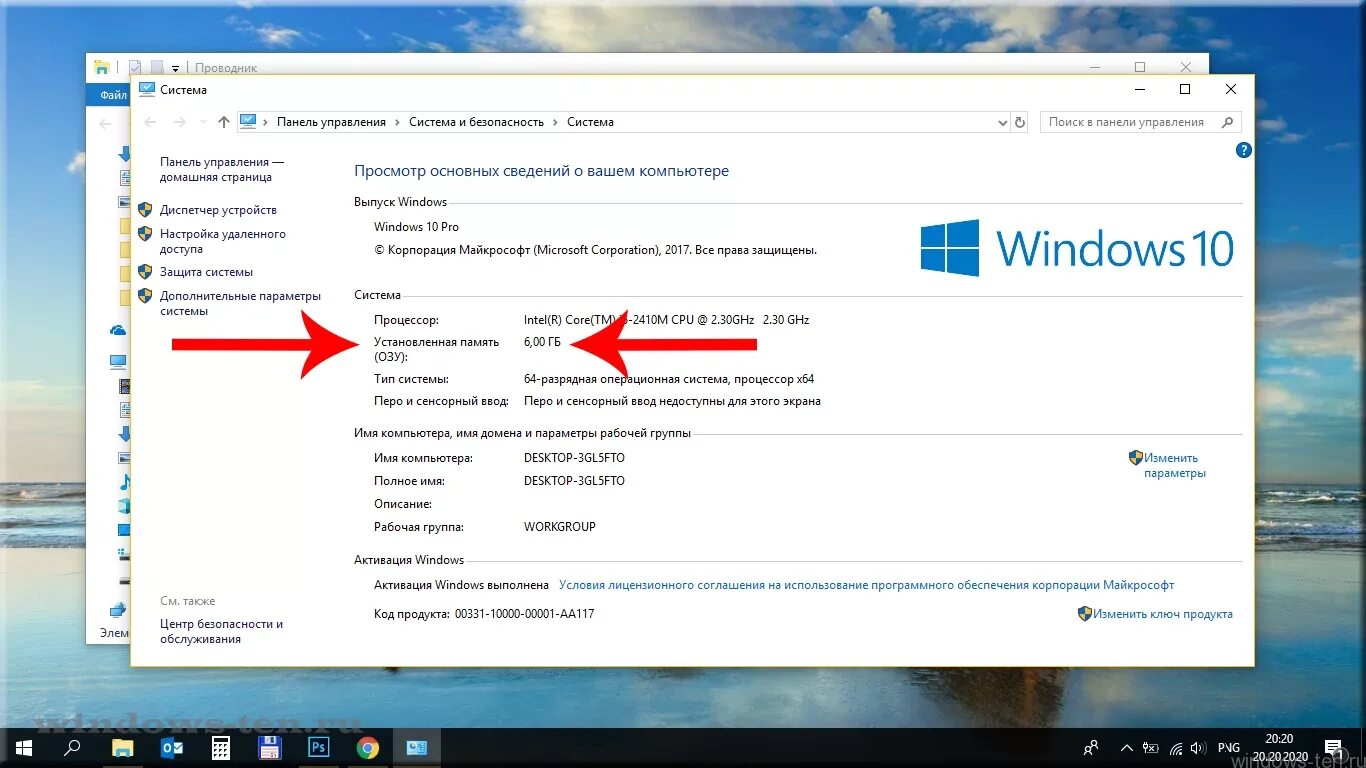The height and width of the screenshot is (768, 1366).
Task: Click the computer icon in address bar
Action: (248, 122)
